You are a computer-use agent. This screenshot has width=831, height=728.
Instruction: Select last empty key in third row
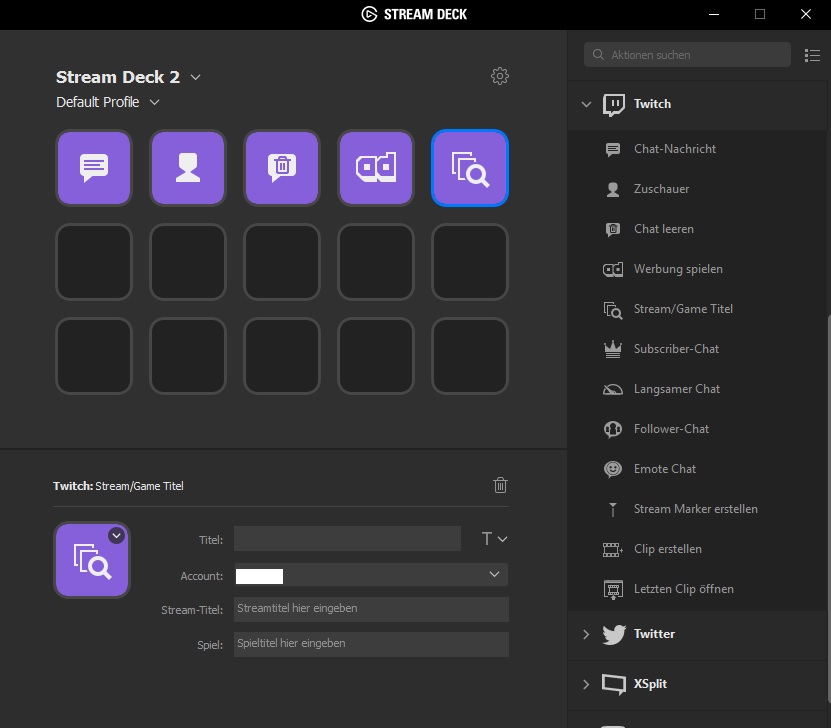(470, 356)
